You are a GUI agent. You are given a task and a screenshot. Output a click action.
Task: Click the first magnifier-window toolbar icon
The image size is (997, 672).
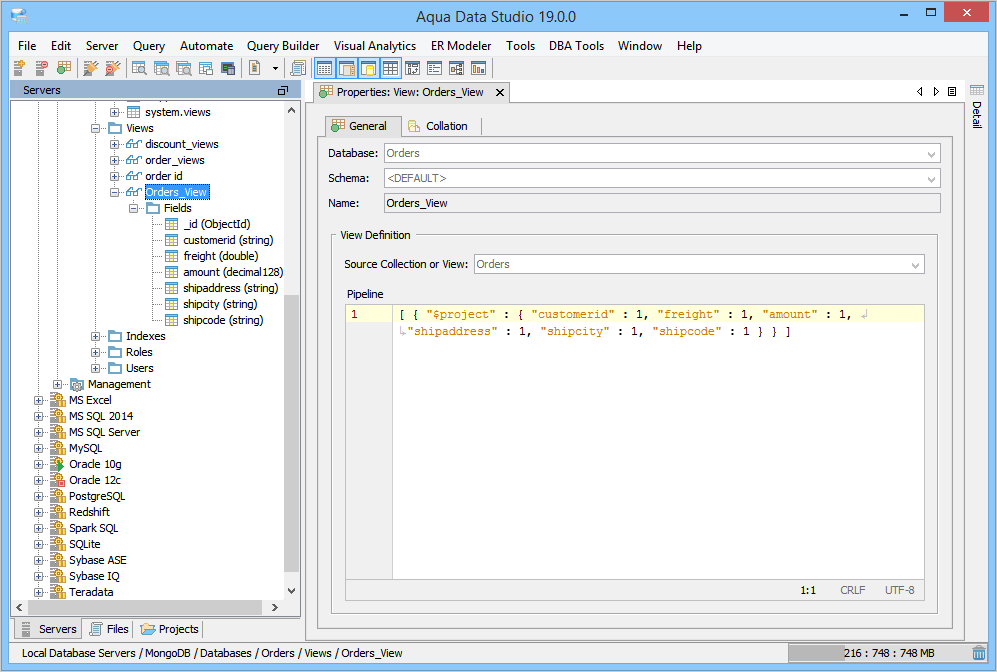click(x=139, y=68)
